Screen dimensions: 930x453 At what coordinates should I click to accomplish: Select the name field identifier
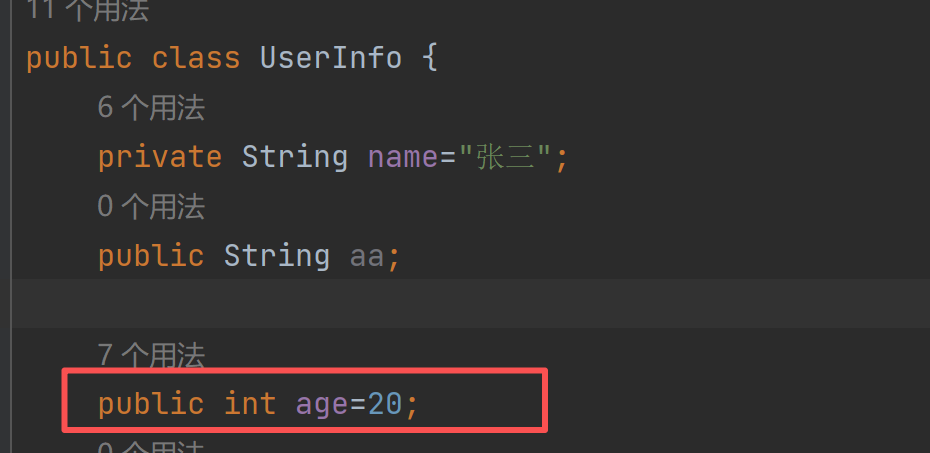402,157
